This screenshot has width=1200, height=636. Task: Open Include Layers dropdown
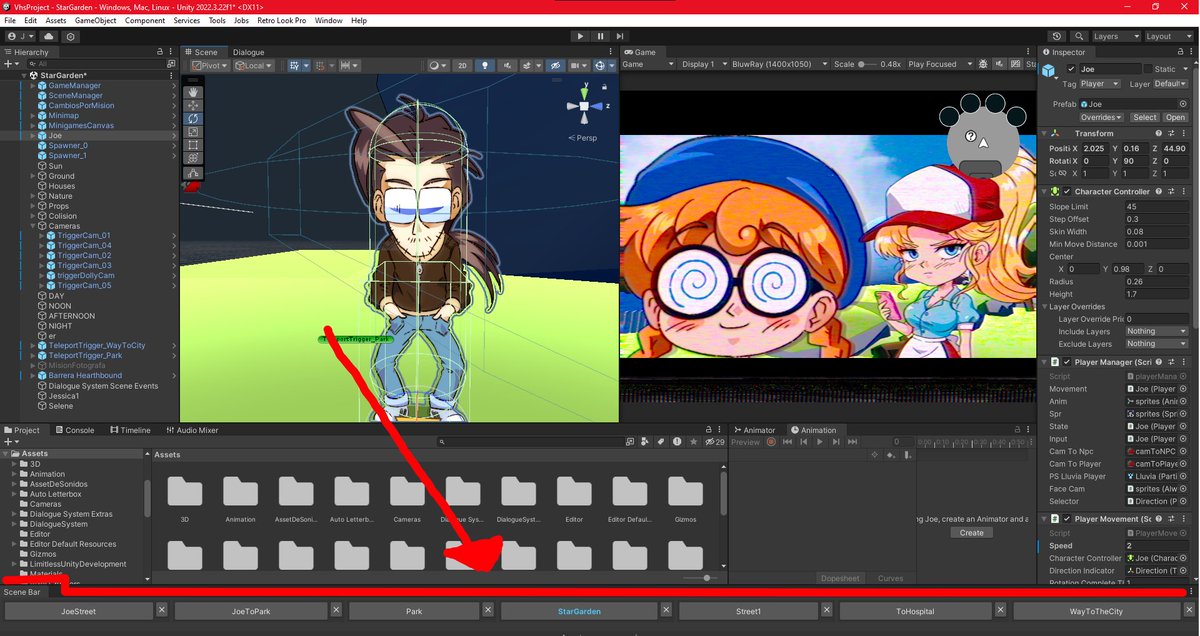coord(1156,331)
